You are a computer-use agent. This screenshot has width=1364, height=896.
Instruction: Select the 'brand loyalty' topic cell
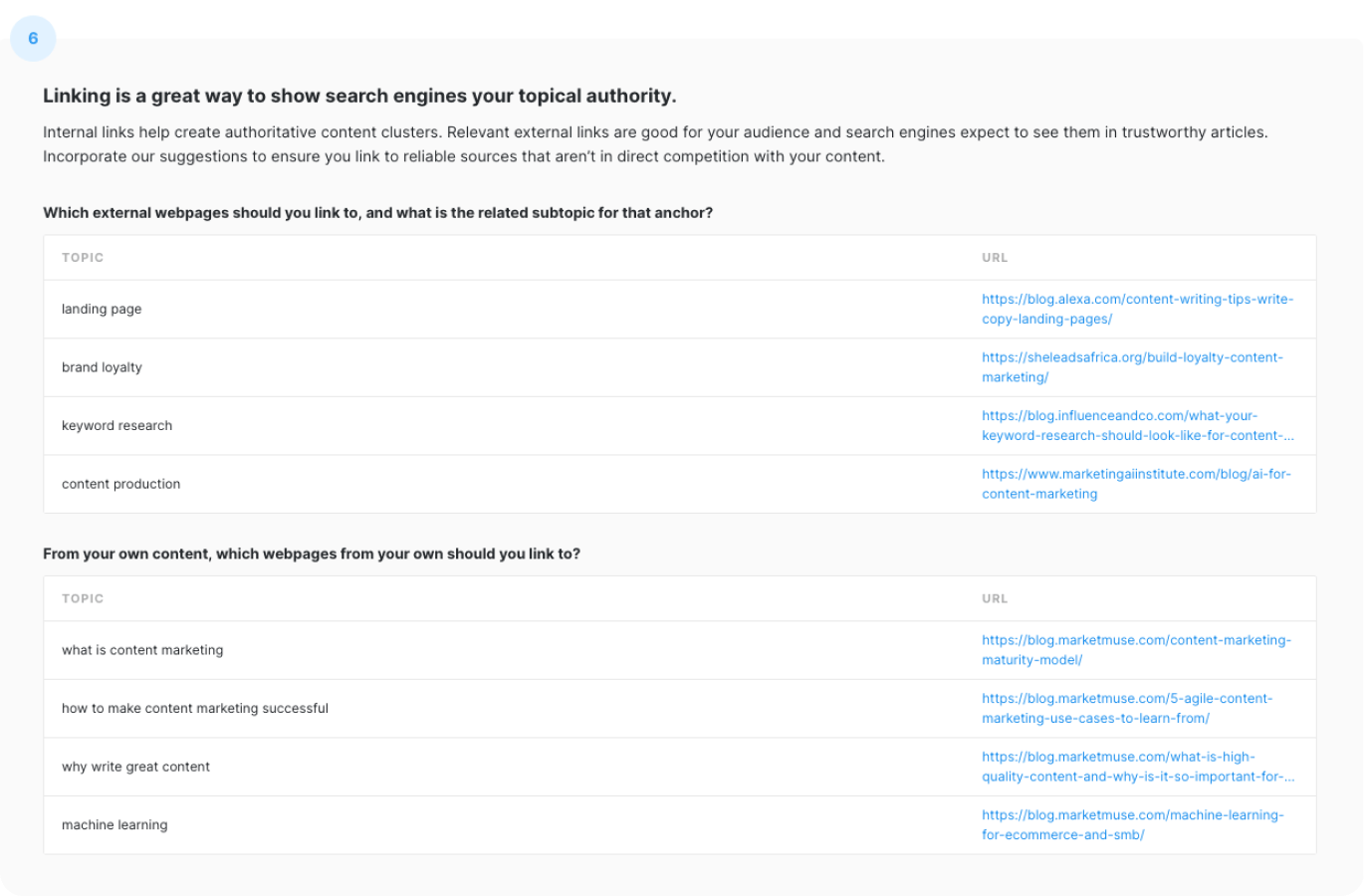point(102,367)
